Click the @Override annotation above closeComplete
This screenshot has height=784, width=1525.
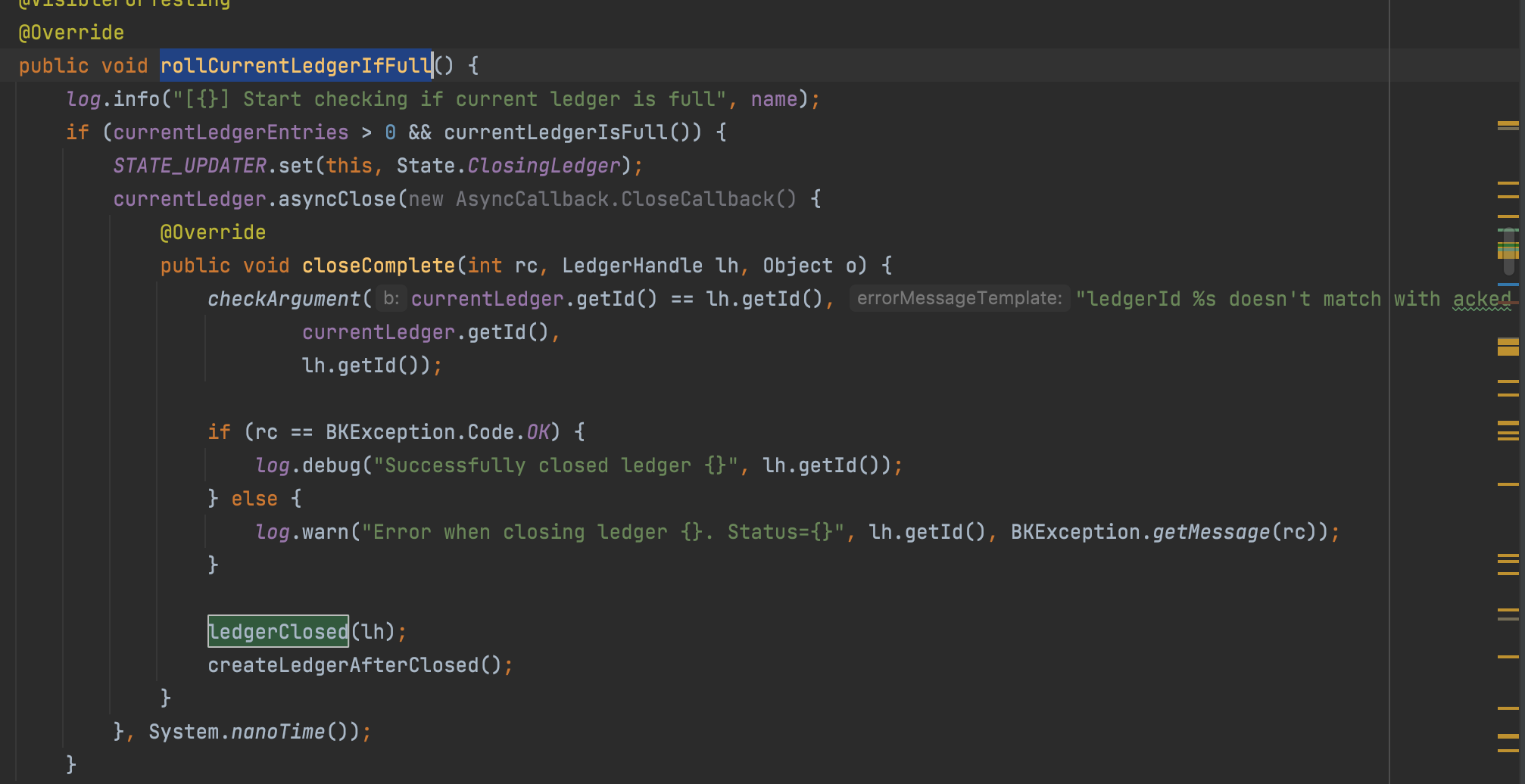click(213, 232)
